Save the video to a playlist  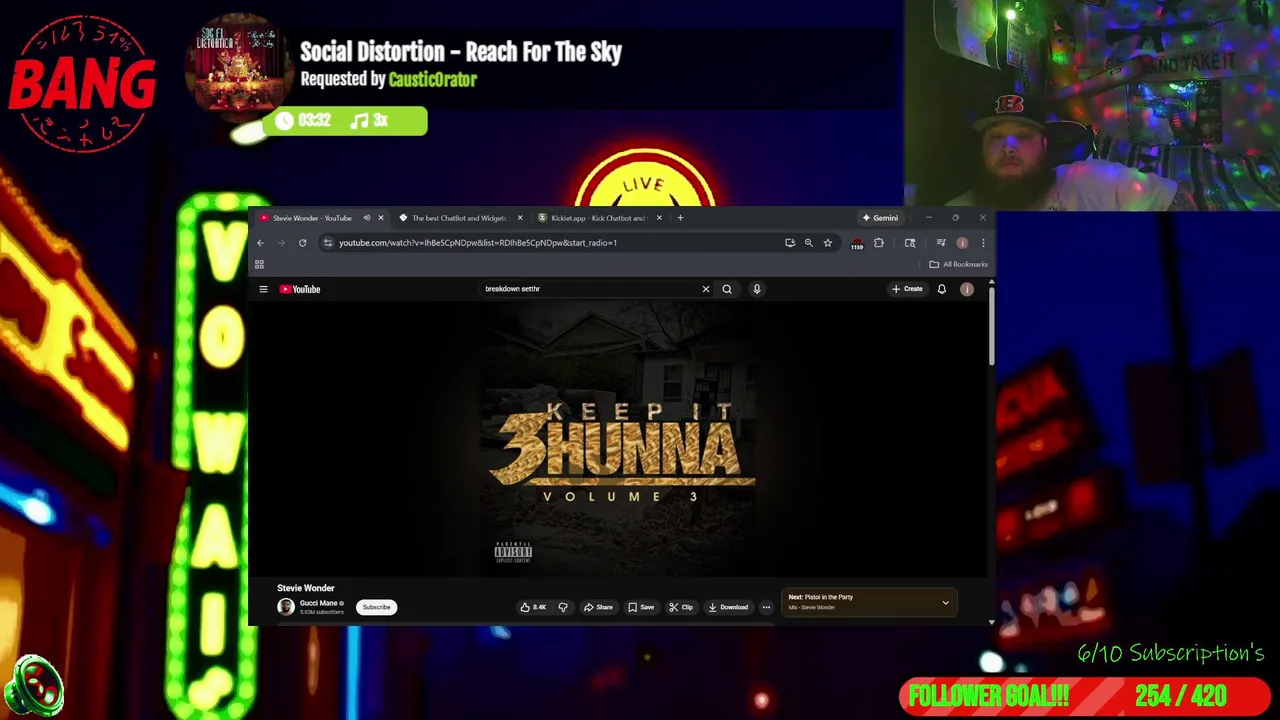click(641, 607)
